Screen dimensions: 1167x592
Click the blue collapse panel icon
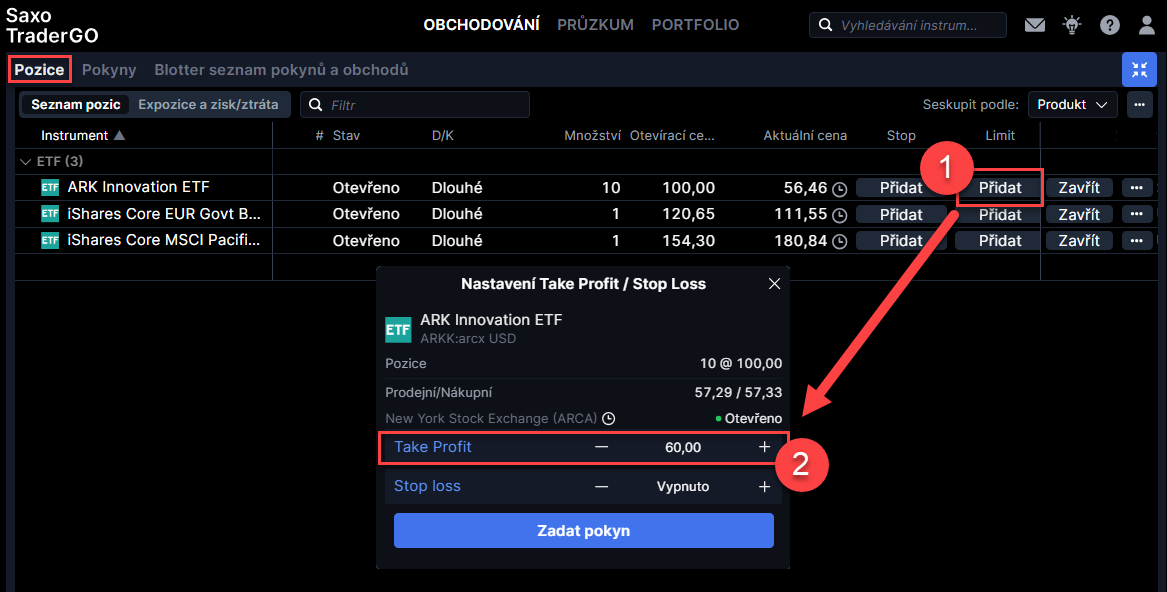(x=1139, y=70)
